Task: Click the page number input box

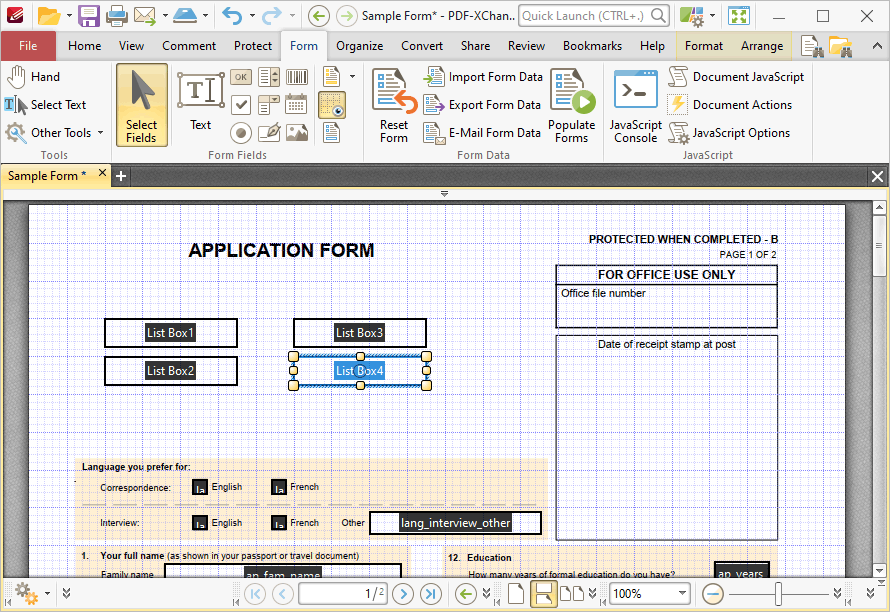Action: (343, 594)
